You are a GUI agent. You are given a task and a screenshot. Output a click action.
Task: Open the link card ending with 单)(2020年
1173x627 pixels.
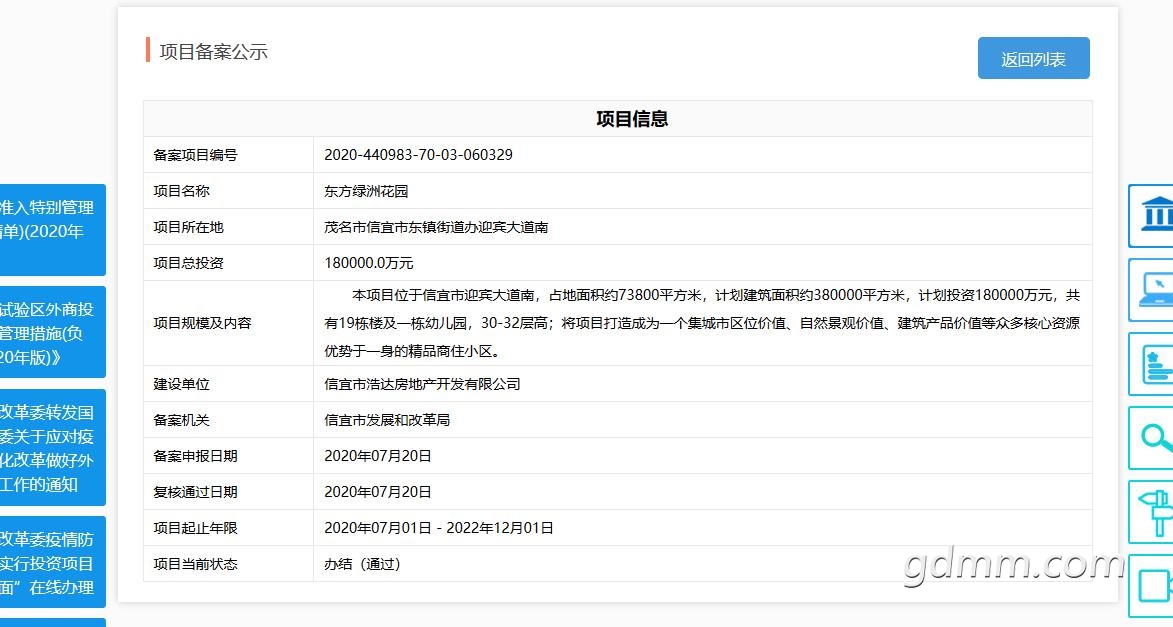[x=52, y=230]
